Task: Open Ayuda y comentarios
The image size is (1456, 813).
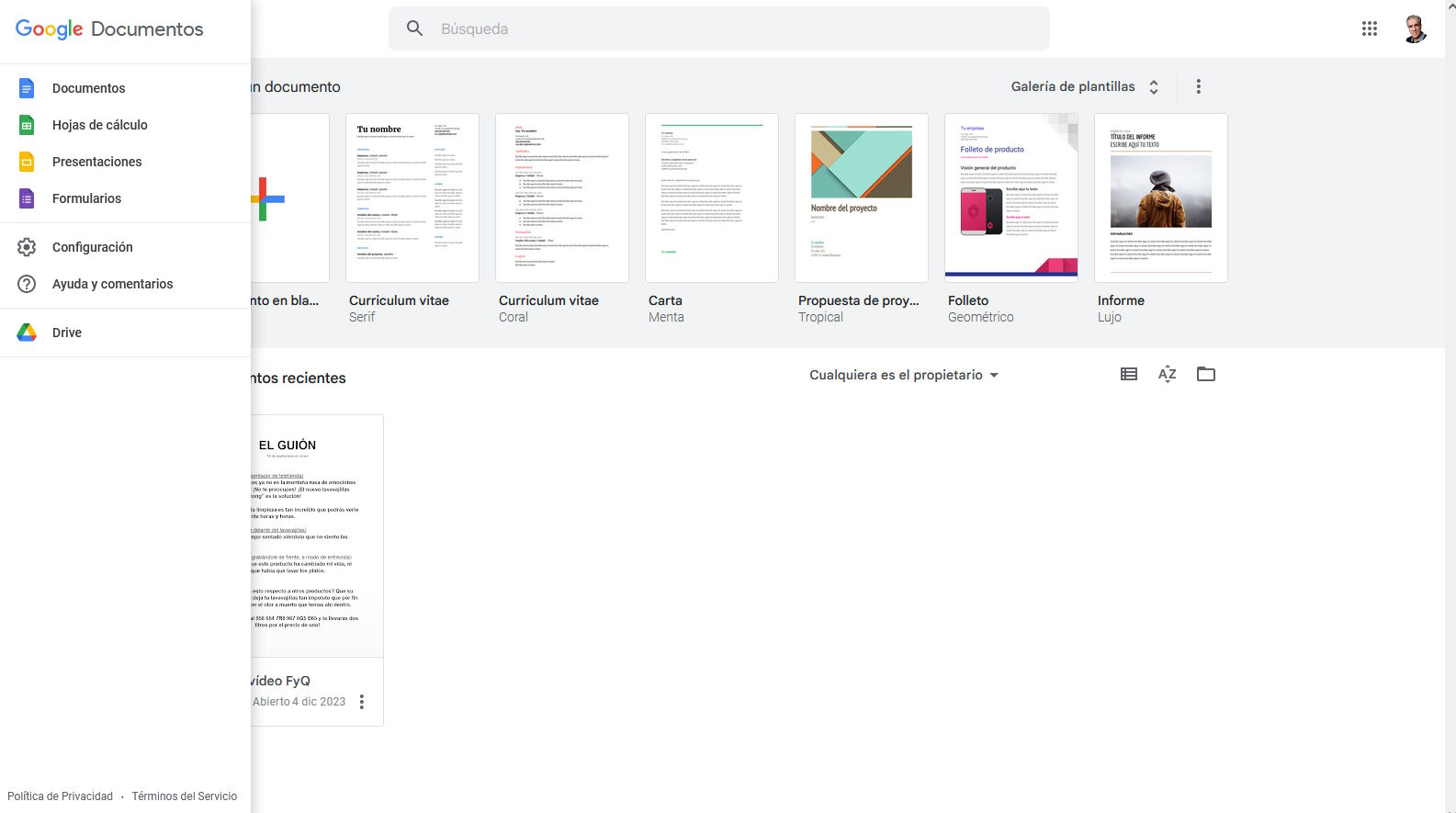Action: (112, 284)
